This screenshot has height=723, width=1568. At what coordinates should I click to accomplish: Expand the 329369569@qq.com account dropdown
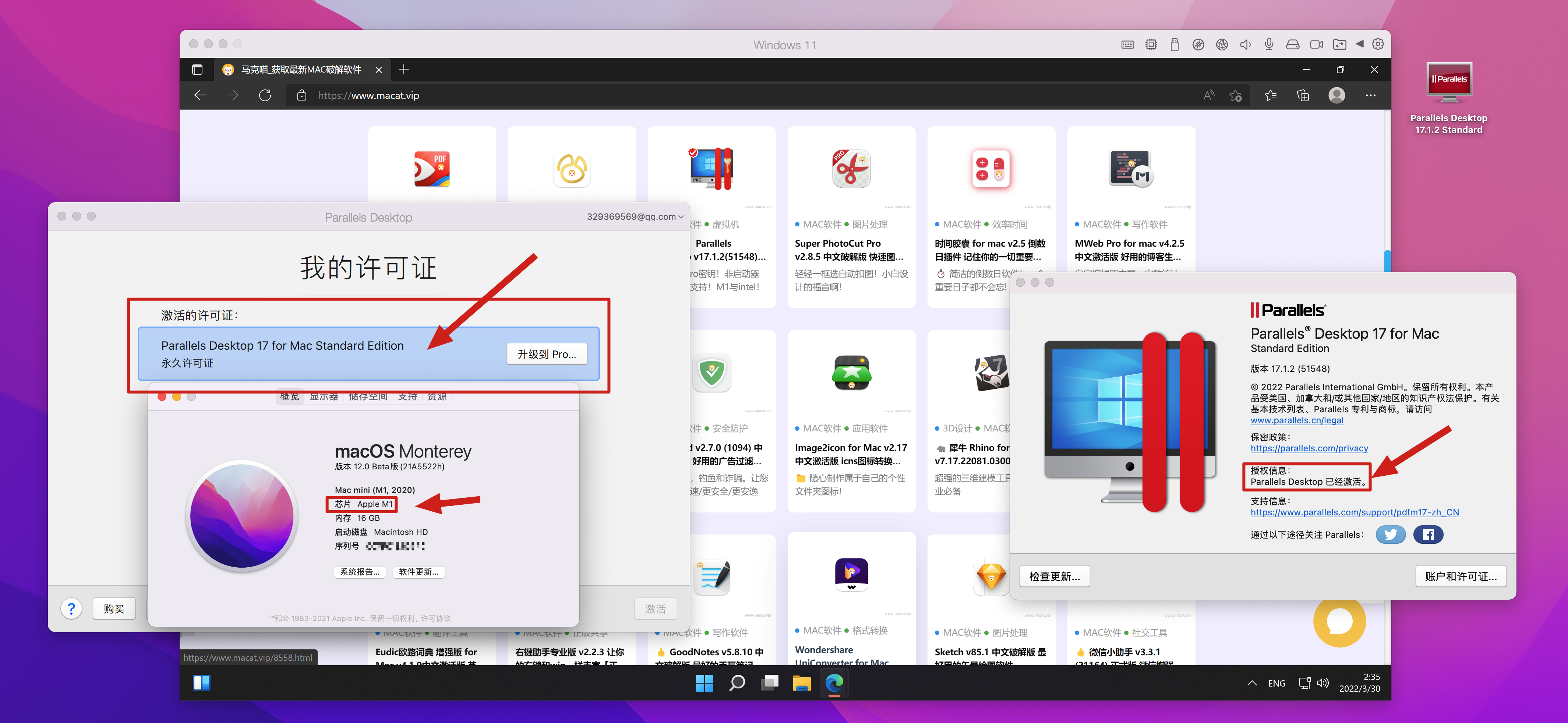pyautogui.click(x=635, y=217)
